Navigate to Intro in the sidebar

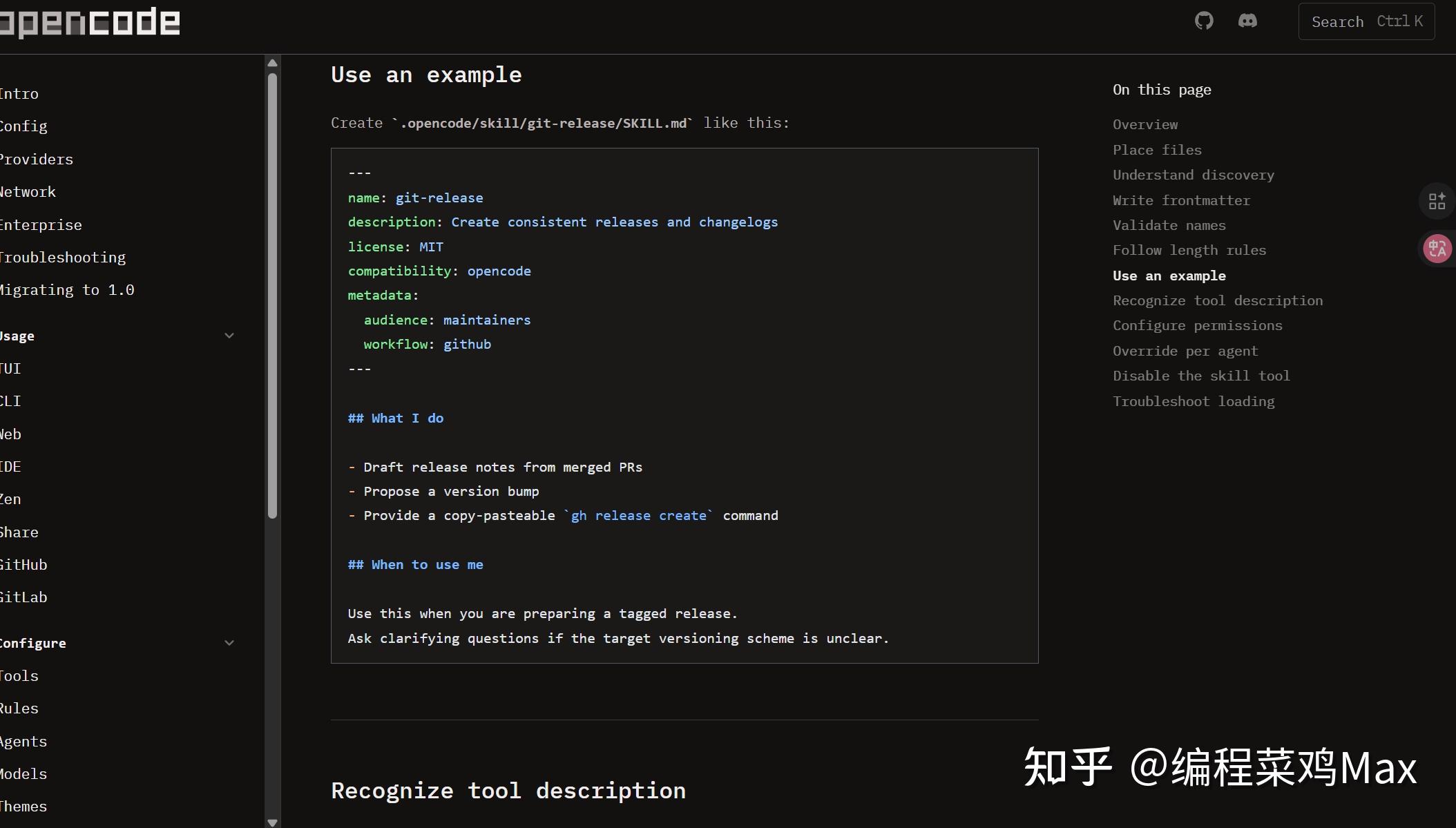coord(19,93)
